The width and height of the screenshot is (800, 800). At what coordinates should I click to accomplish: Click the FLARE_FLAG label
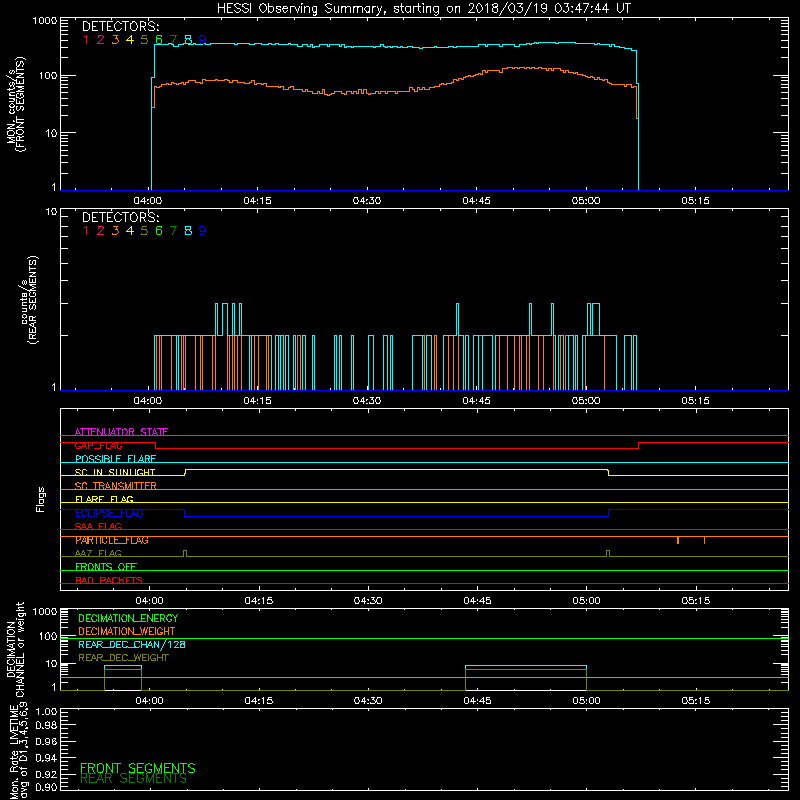click(x=104, y=499)
